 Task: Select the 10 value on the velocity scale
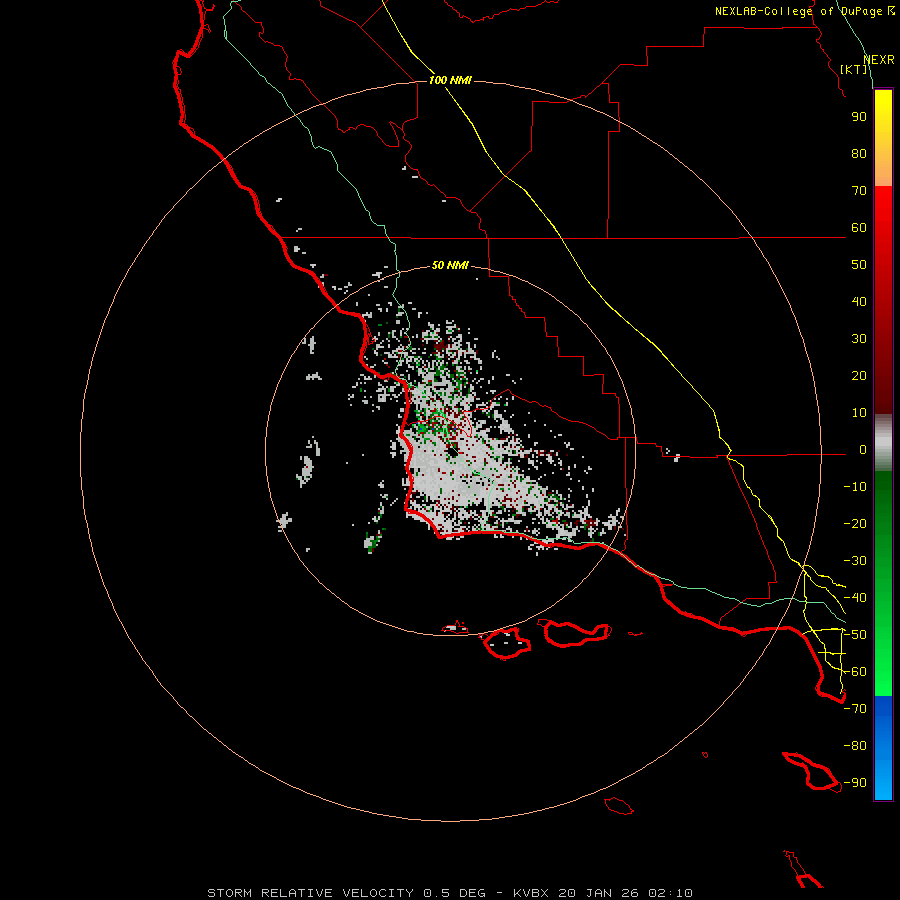pyautogui.click(x=859, y=413)
